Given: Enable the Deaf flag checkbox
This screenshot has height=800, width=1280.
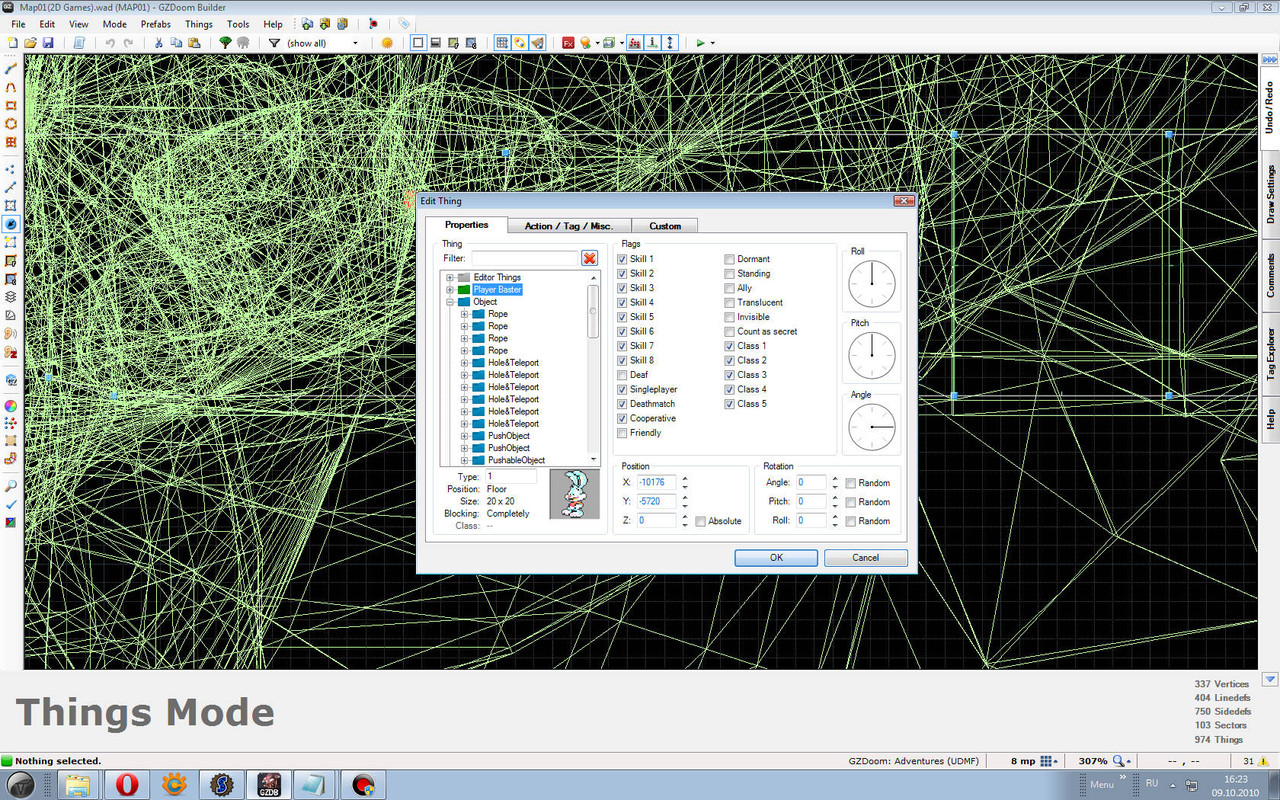Looking at the screenshot, I should [622, 375].
